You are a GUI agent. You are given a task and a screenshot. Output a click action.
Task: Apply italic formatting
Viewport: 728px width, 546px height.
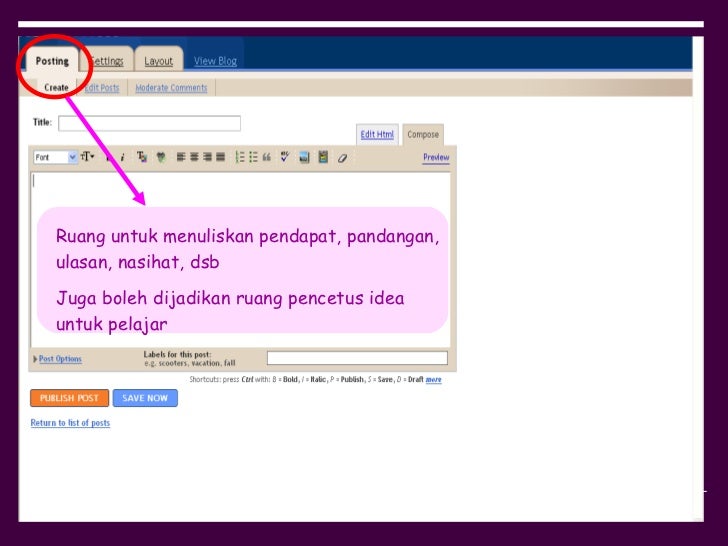point(123,157)
